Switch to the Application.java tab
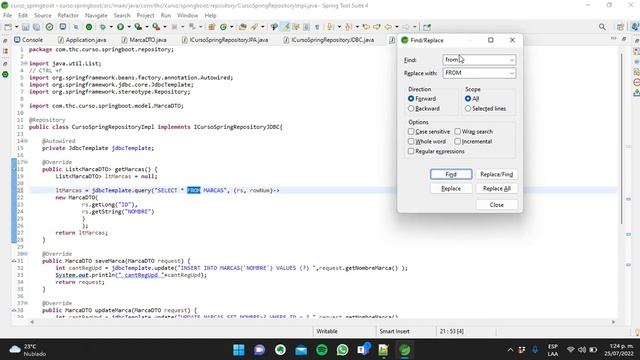This screenshot has height=360, width=640. click(82, 40)
